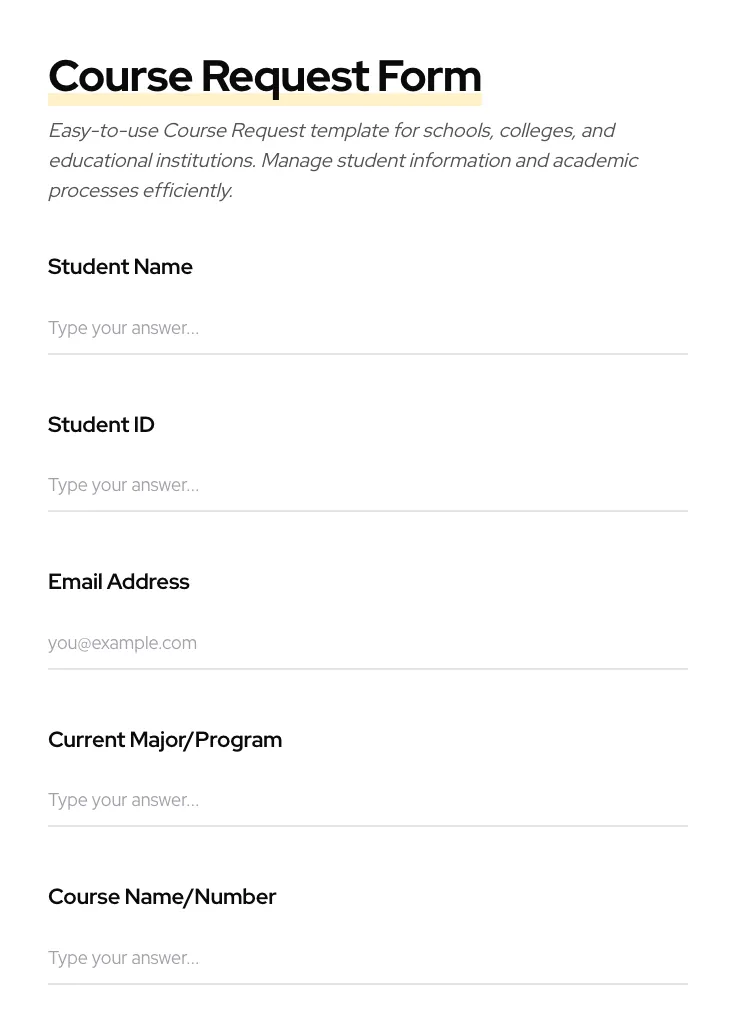Click "processes efficiently" in the description

pos(140,191)
